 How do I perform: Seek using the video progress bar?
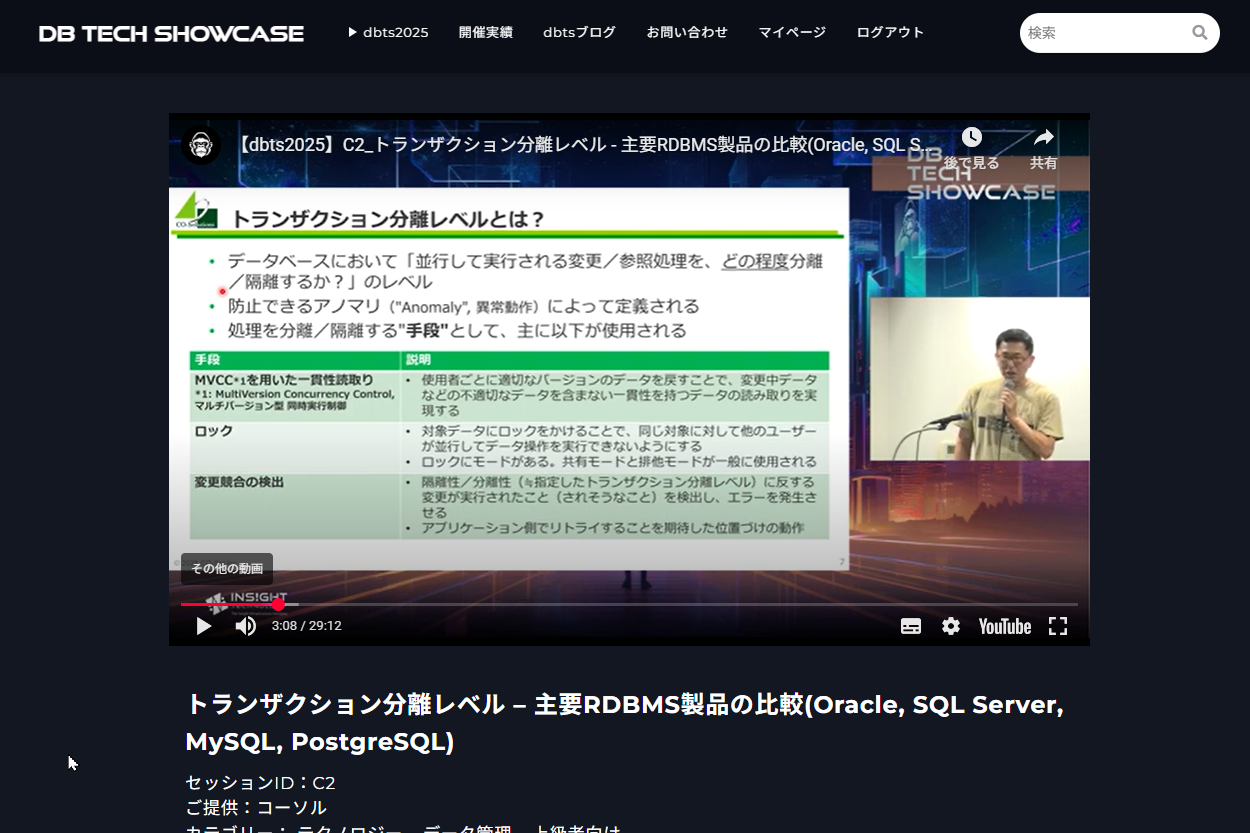tap(629, 604)
